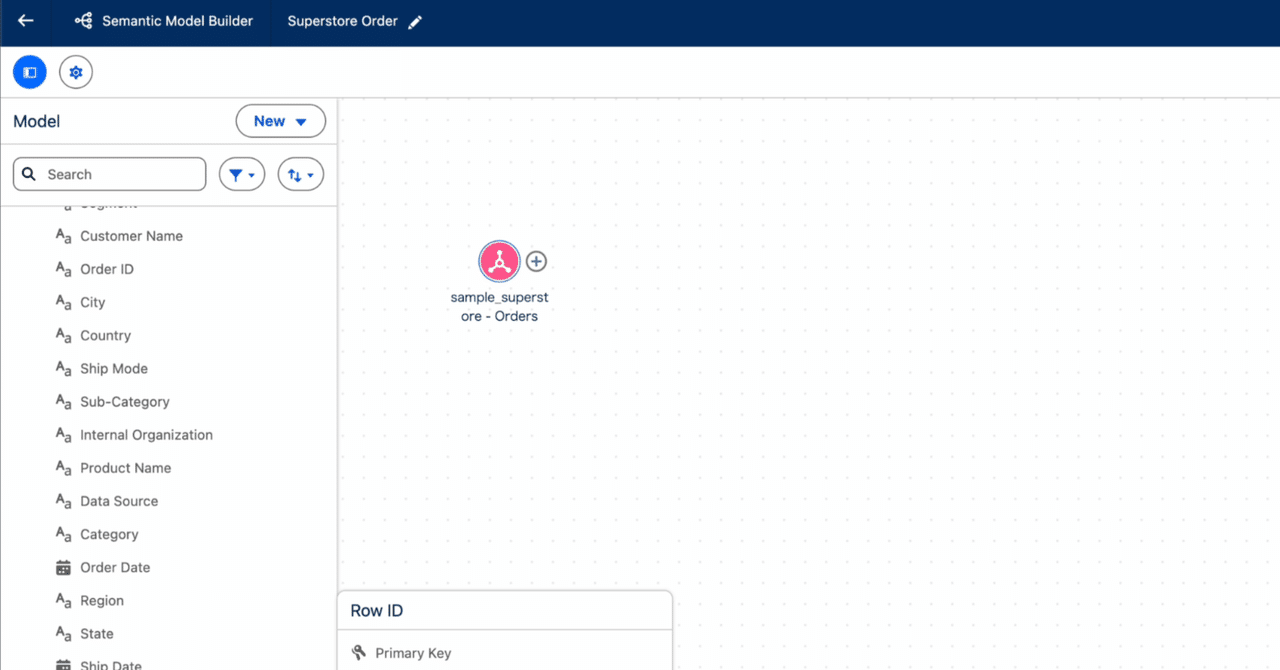This screenshot has width=1280, height=670.
Task: Click the edit pencil beside Superstore Order
Action: click(417, 20)
